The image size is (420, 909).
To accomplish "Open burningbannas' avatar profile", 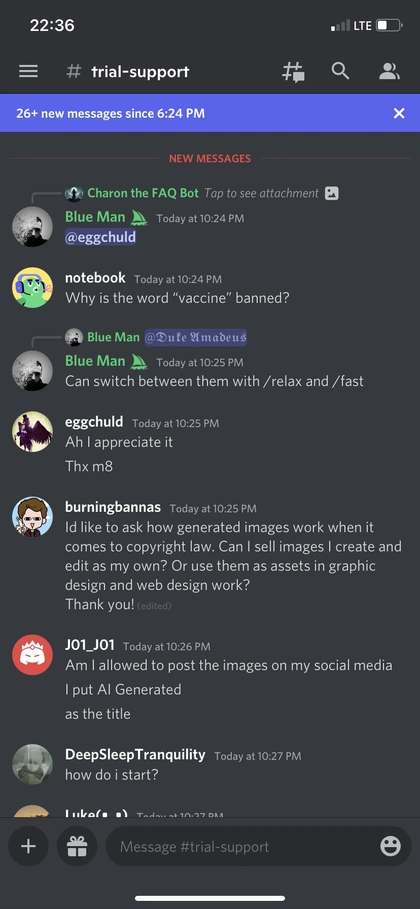I will [x=32, y=517].
